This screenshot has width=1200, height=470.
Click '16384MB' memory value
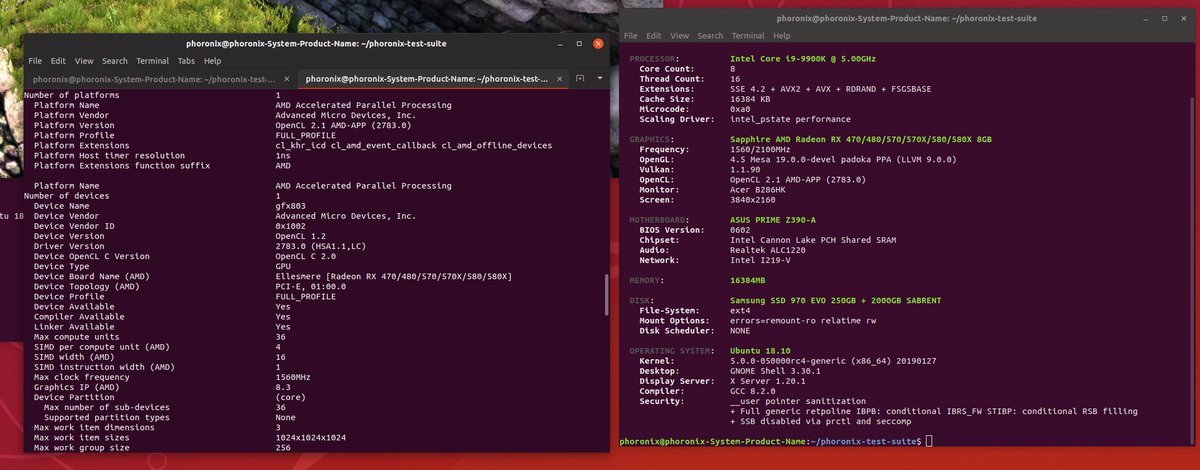[750, 280]
